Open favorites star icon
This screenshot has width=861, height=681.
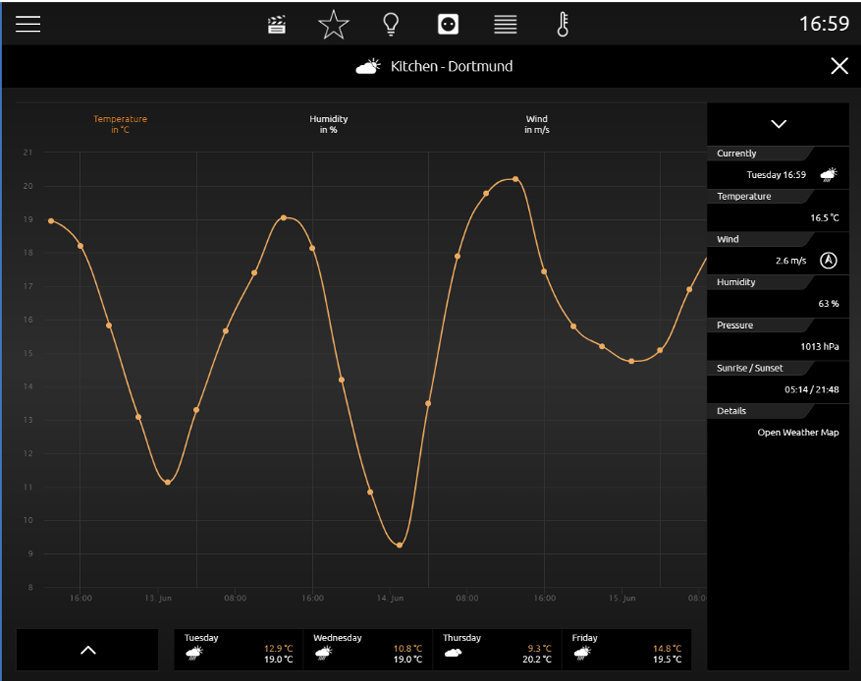click(333, 24)
